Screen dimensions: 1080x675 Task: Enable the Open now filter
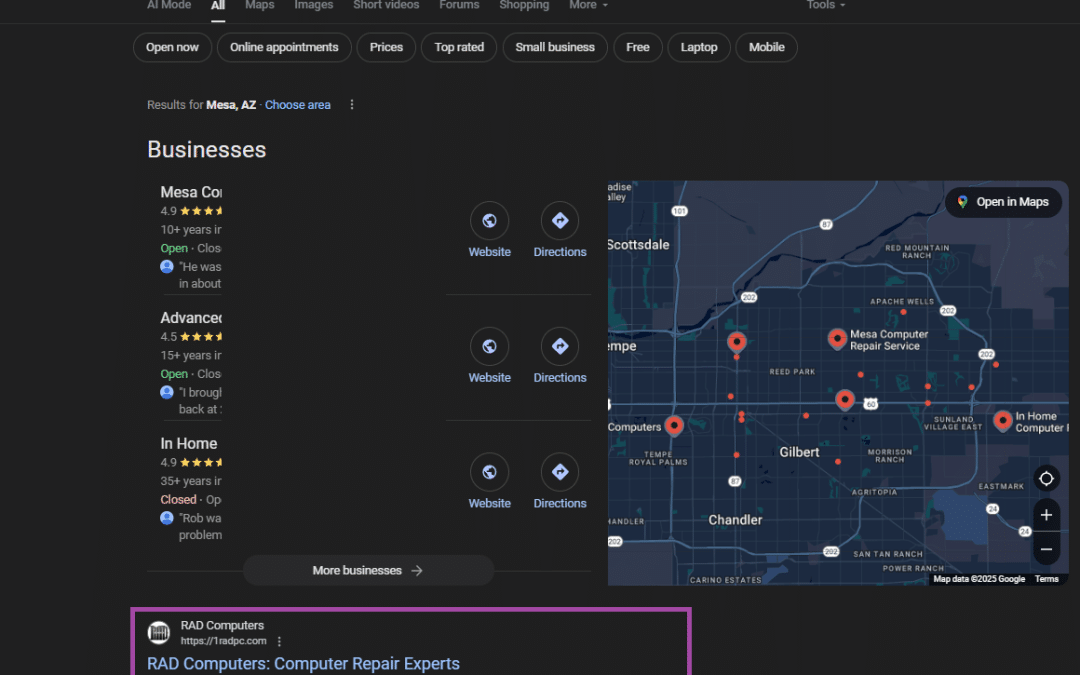click(171, 47)
